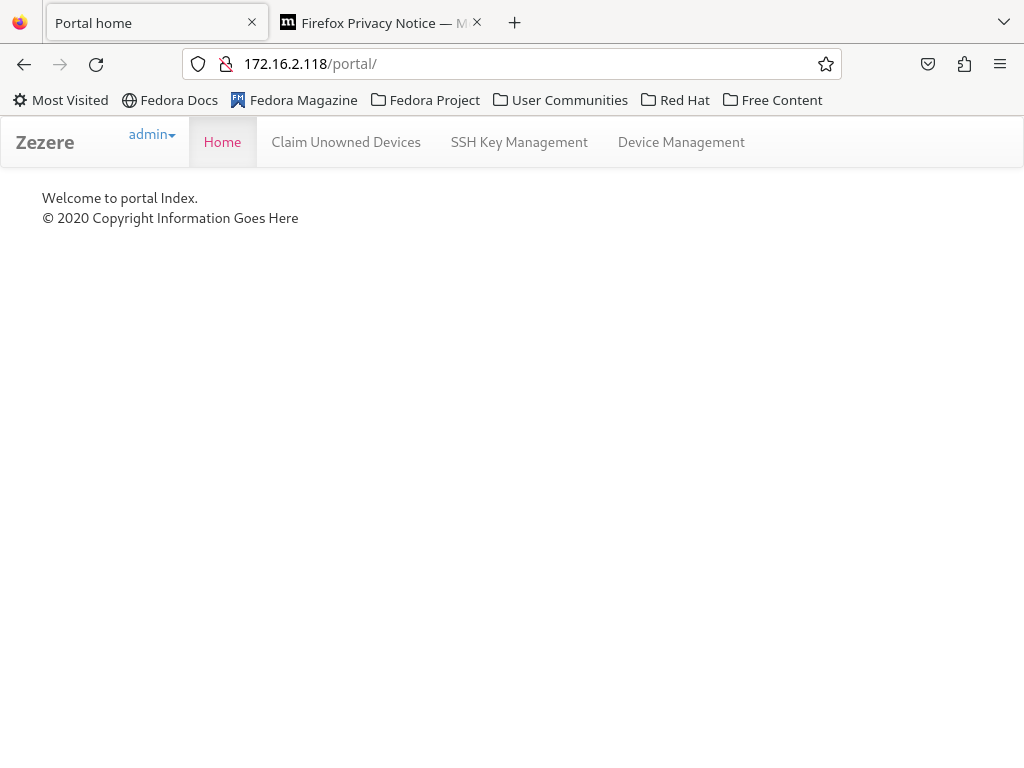Screen dimensions: 1024x768
Task: Open Claim Unowned Devices page
Action: click(346, 142)
